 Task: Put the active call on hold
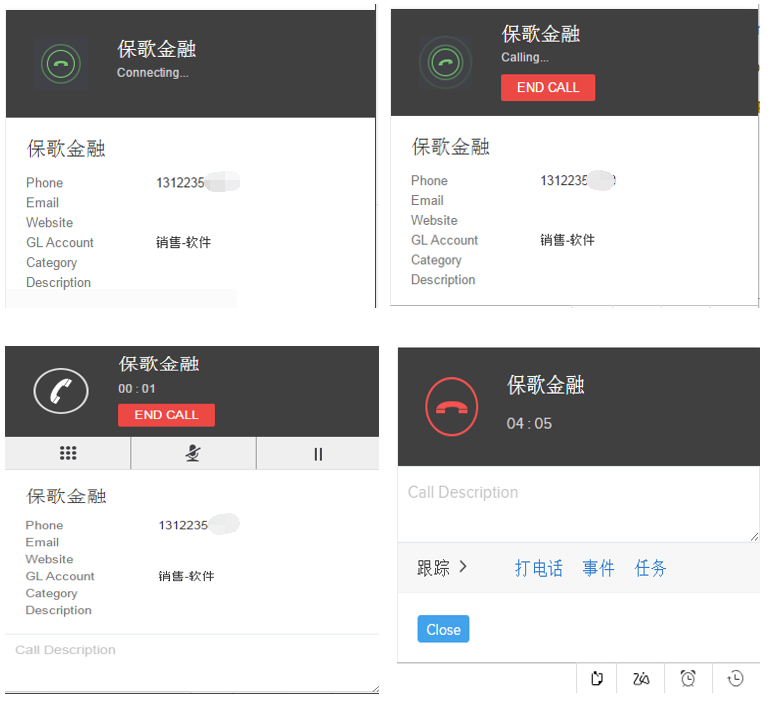(x=318, y=453)
